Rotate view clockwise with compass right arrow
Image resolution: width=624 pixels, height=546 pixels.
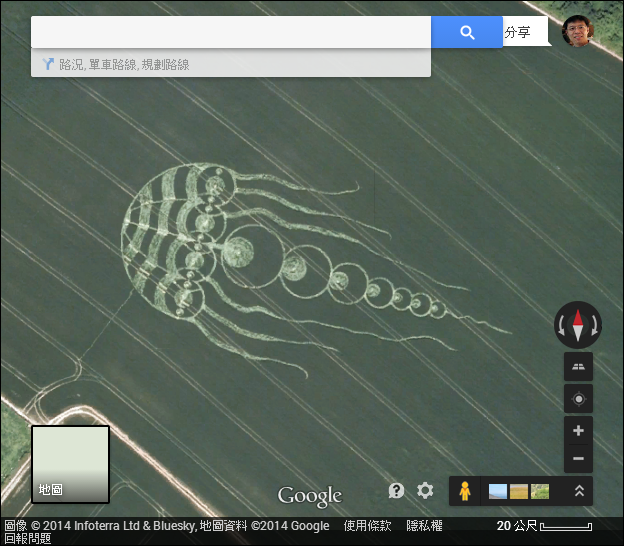tap(594, 325)
